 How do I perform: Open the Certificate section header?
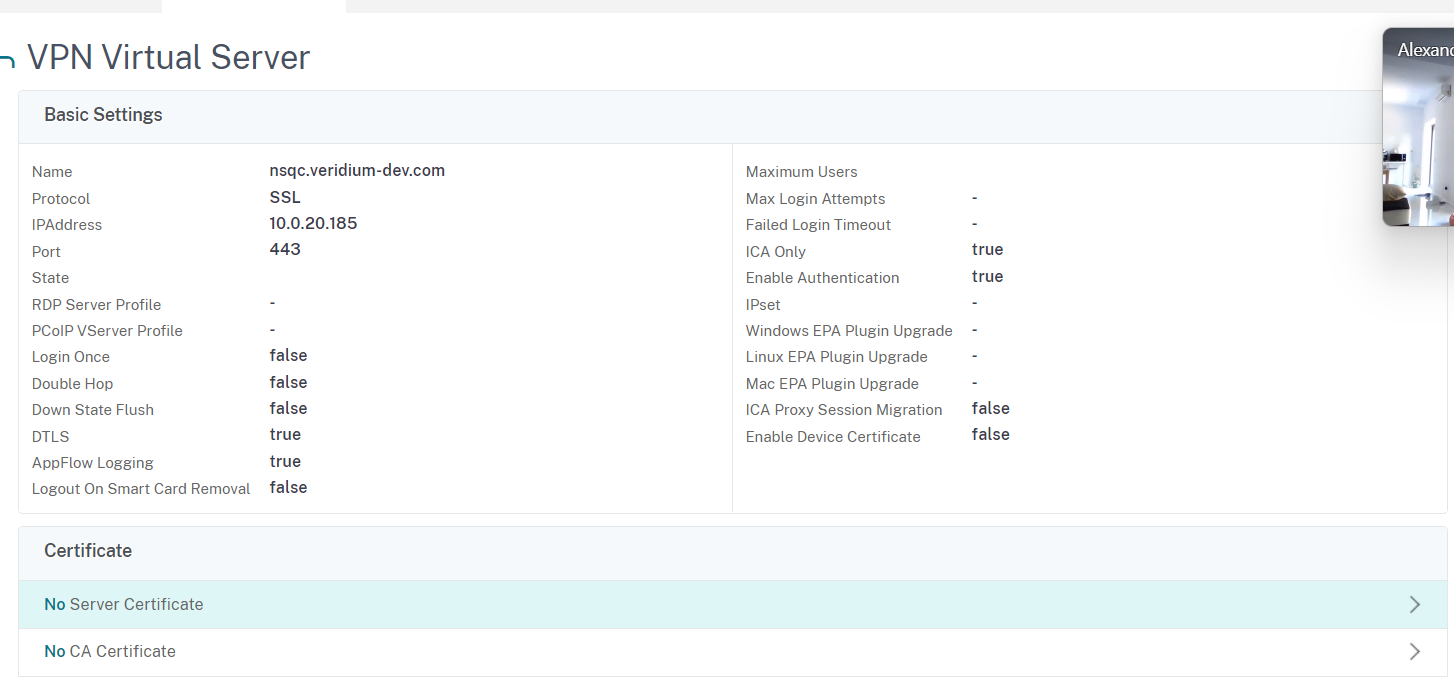[88, 551]
